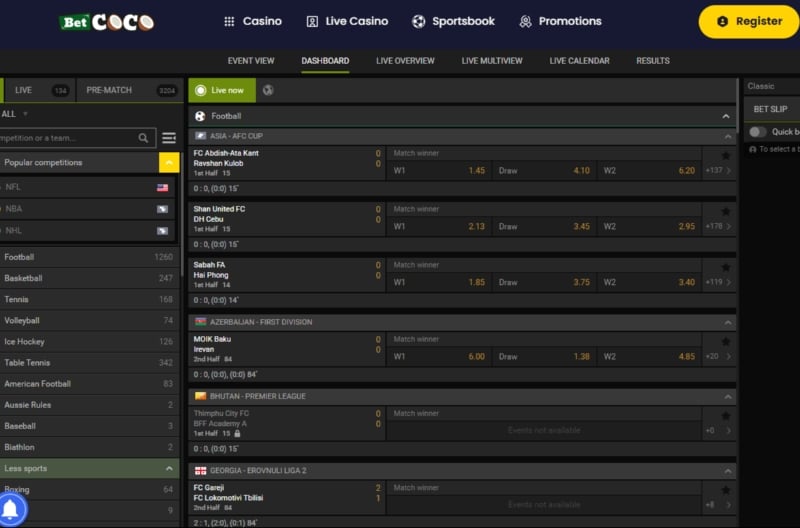
Task: Open the Live Multiview tab
Action: pyautogui.click(x=492, y=61)
